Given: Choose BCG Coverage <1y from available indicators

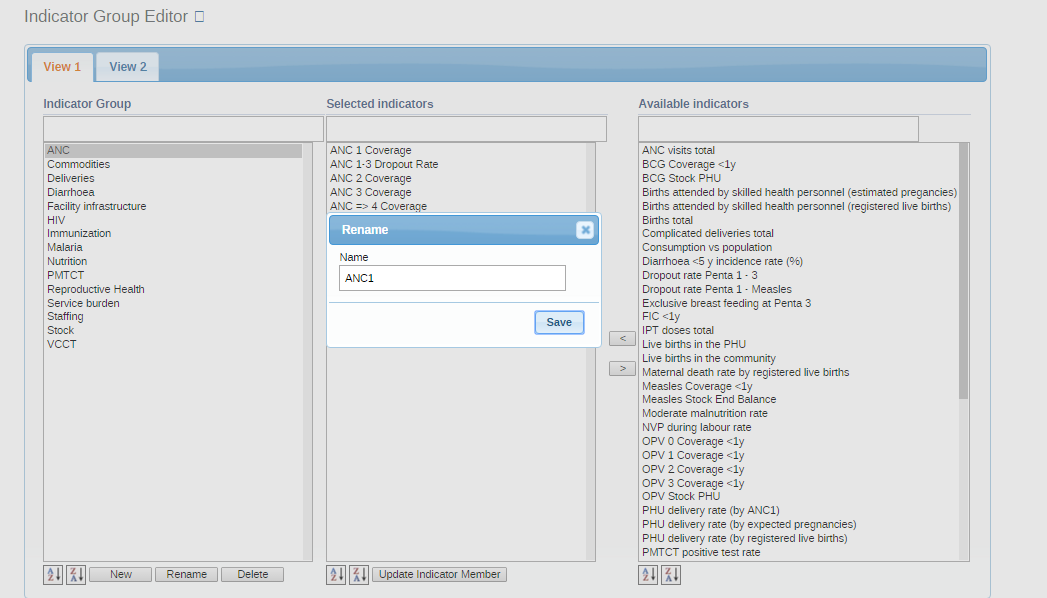Looking at the screenshot, I should coord(688,164).
